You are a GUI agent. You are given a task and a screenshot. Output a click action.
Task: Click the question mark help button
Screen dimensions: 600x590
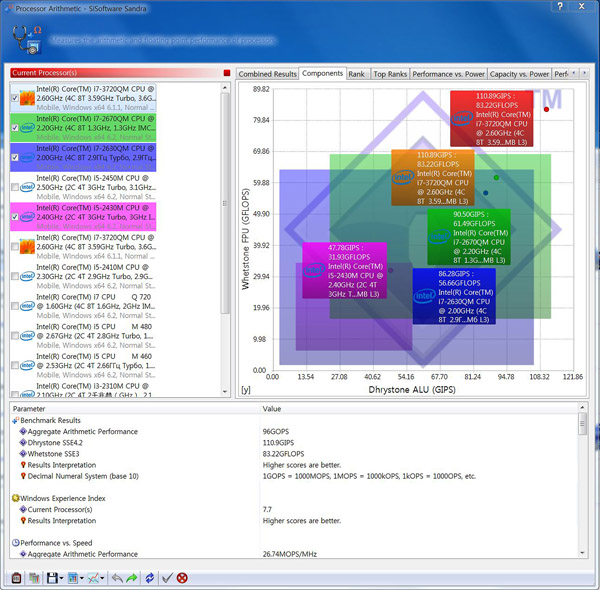pyautogui.click(x=560, y=6)
